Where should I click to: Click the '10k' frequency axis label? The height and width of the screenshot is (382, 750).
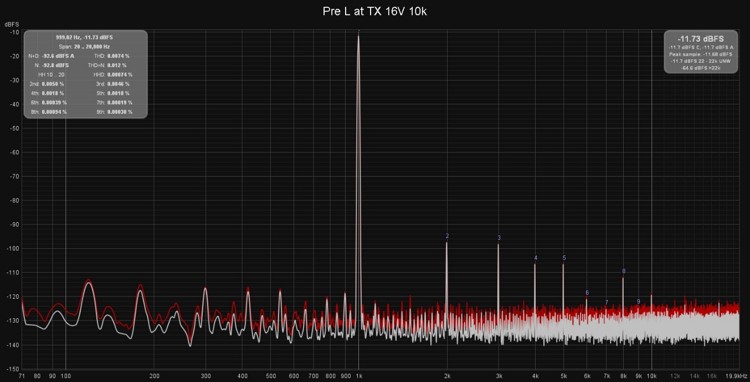pos(652,376)
